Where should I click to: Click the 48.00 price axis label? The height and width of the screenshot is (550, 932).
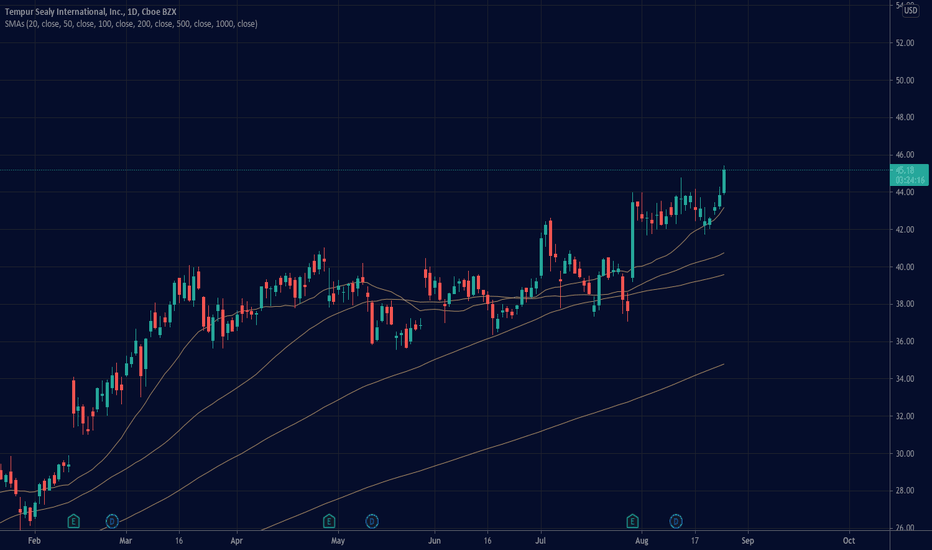(x=905, y=117)
